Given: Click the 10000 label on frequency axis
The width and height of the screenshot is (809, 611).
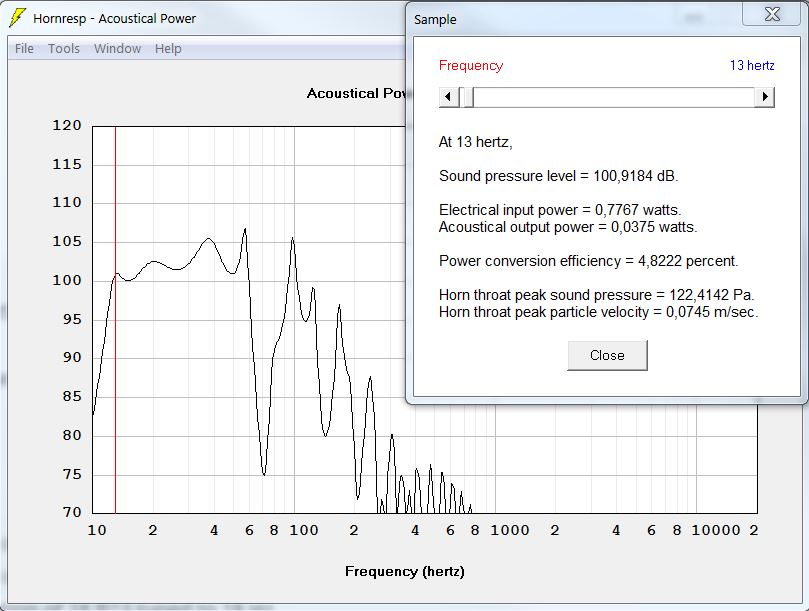Looking at the screenshot, I should 716,530.
